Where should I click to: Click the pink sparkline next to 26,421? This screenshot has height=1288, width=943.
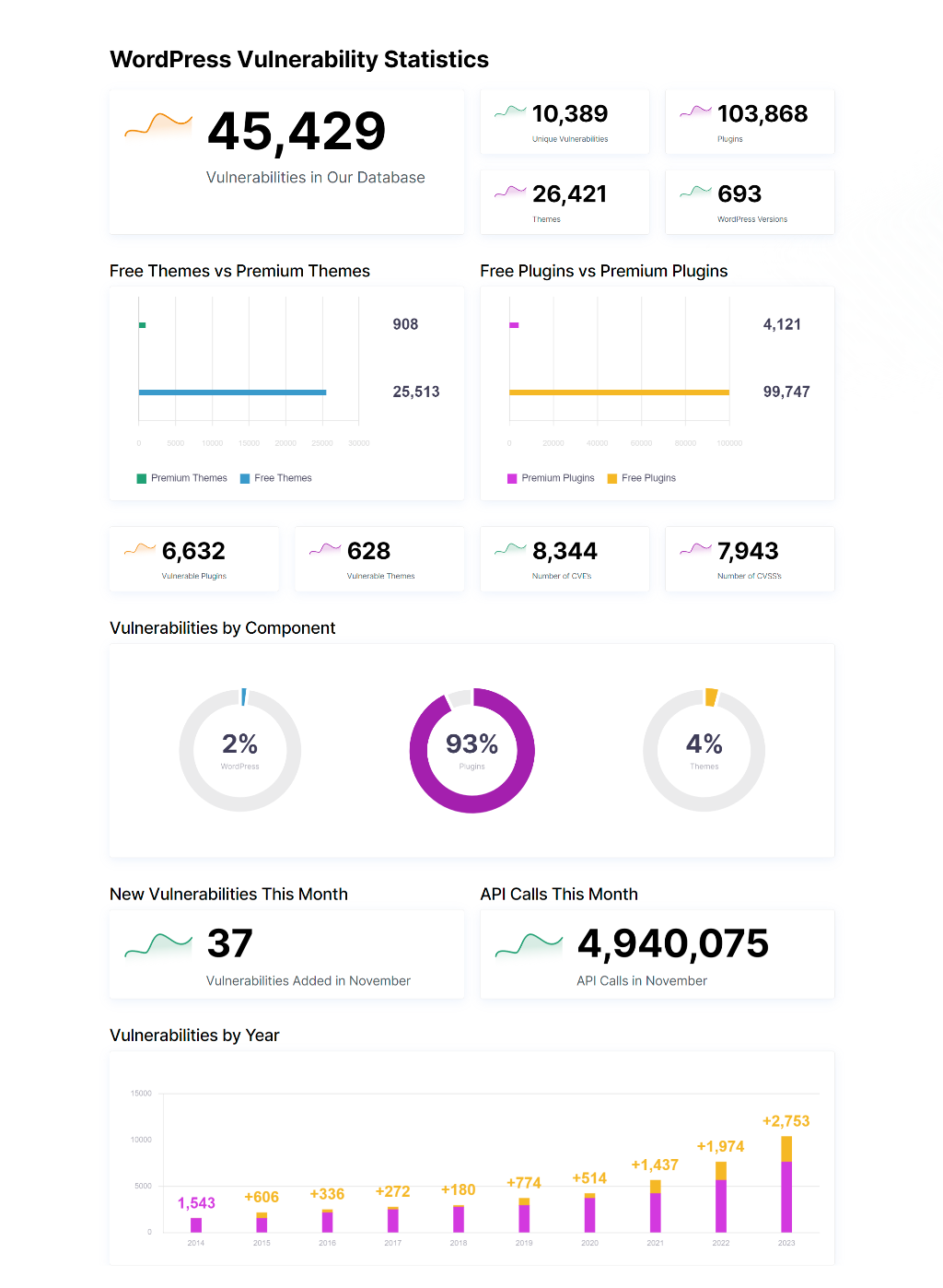[x=510, y=193]
